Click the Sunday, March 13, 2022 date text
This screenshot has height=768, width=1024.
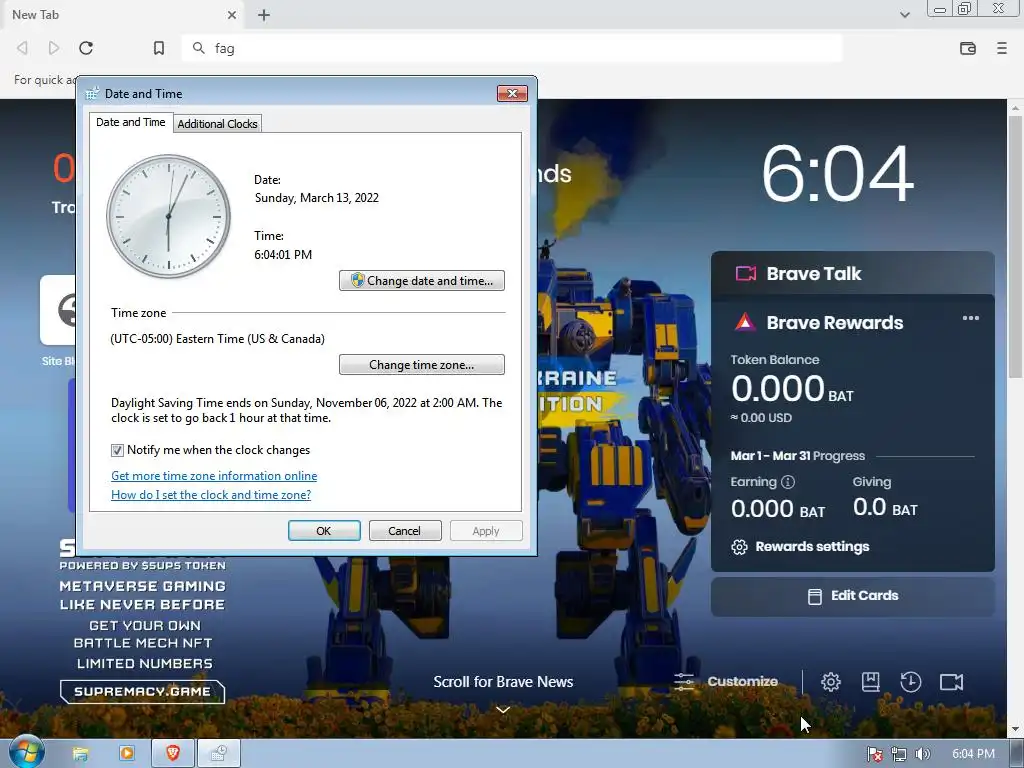[317, 198]
